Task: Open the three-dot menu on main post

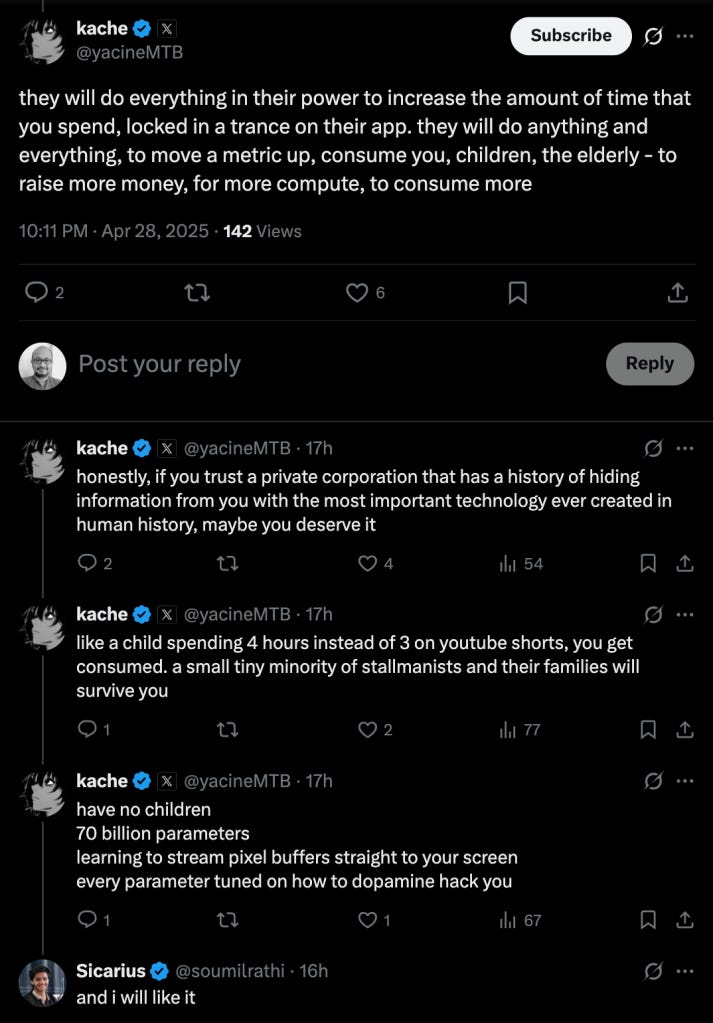Action: point(685,36)
